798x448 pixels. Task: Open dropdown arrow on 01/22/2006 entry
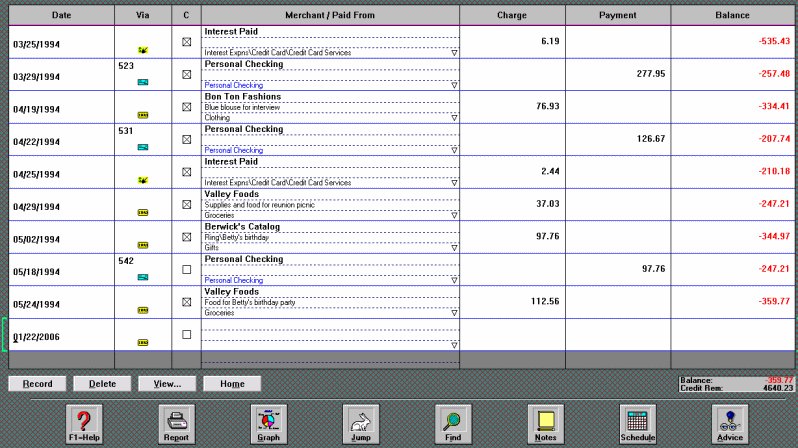click(x=454, y=345)
